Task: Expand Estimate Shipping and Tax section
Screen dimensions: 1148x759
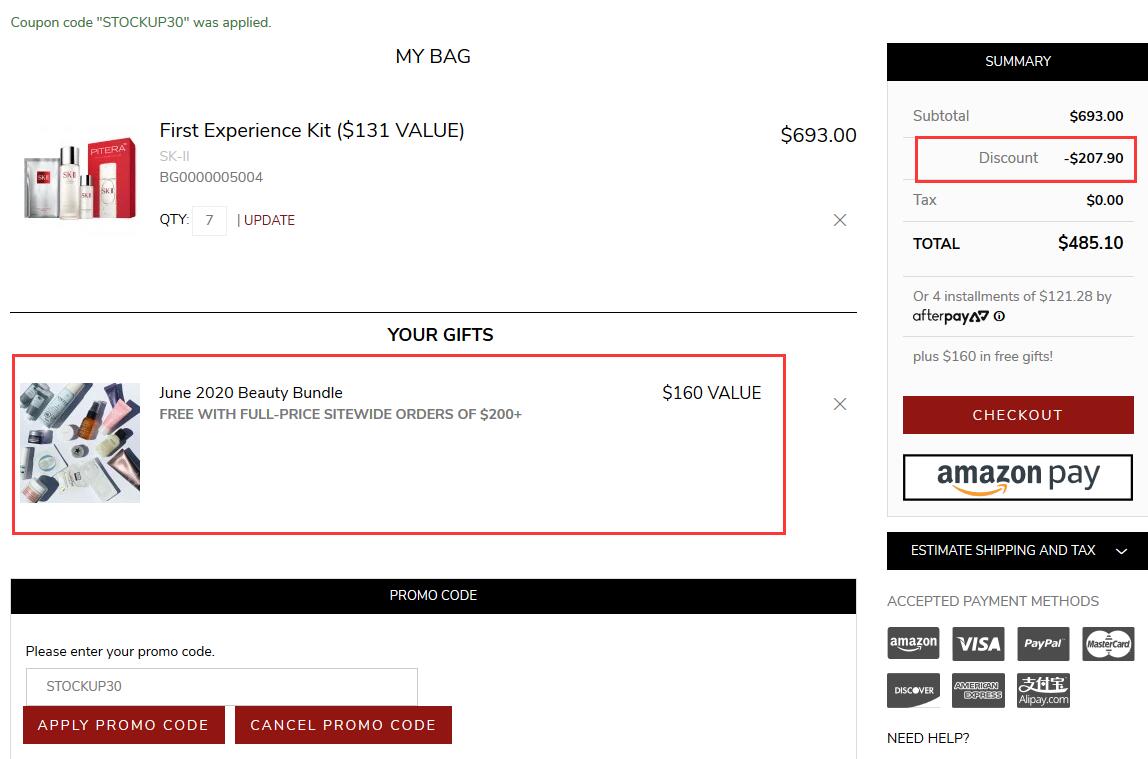Action: 1017,550
